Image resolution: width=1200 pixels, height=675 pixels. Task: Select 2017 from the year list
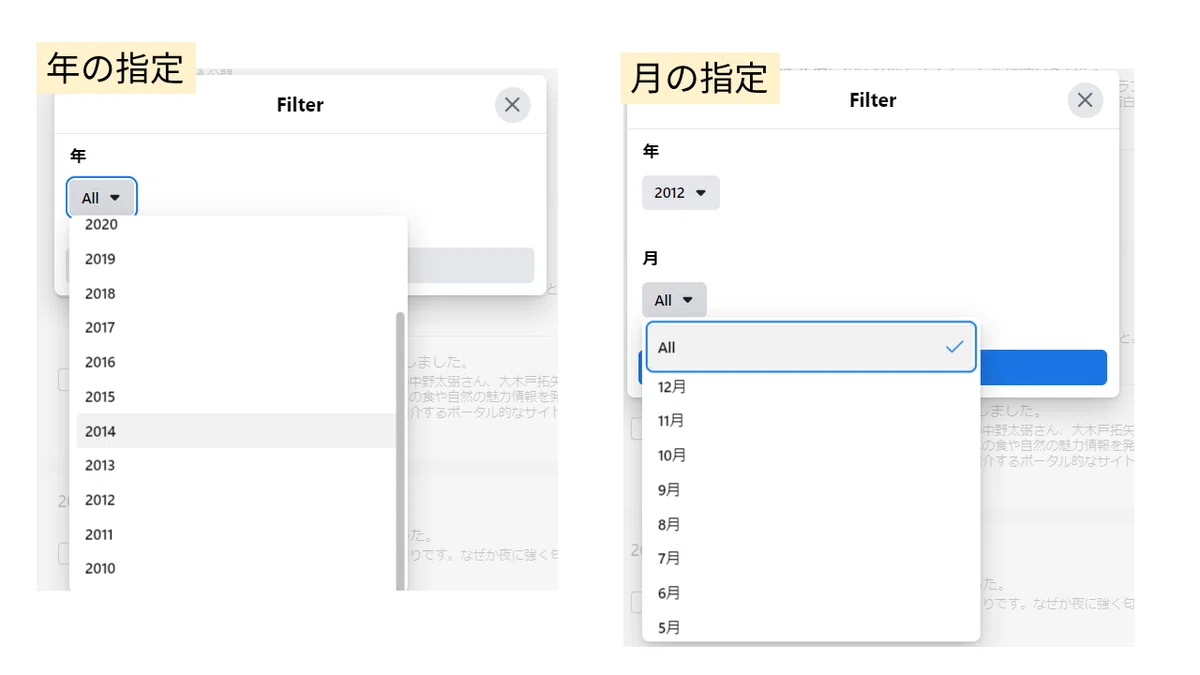[236, 327]
